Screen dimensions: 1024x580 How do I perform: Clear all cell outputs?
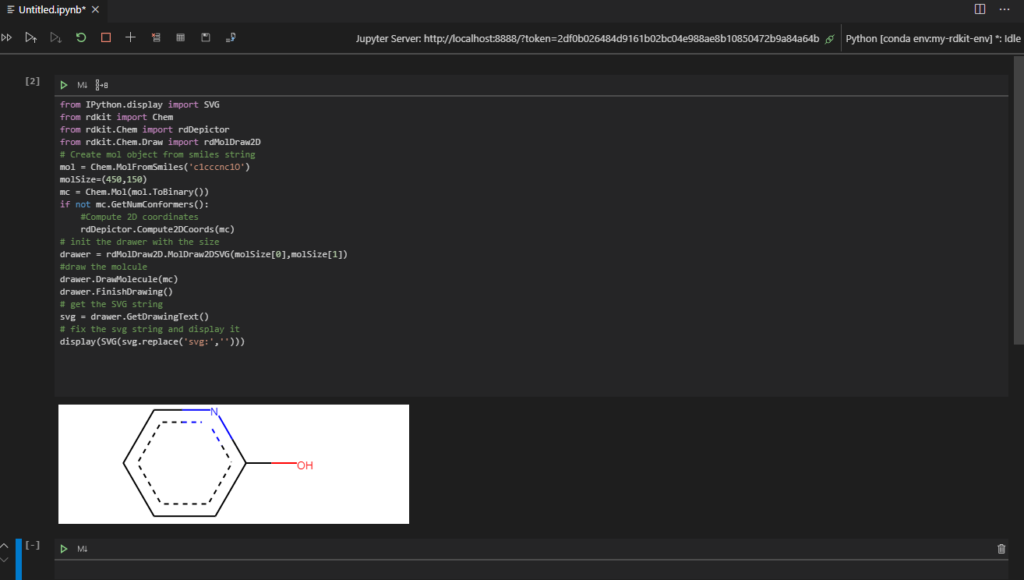[155, 38]
